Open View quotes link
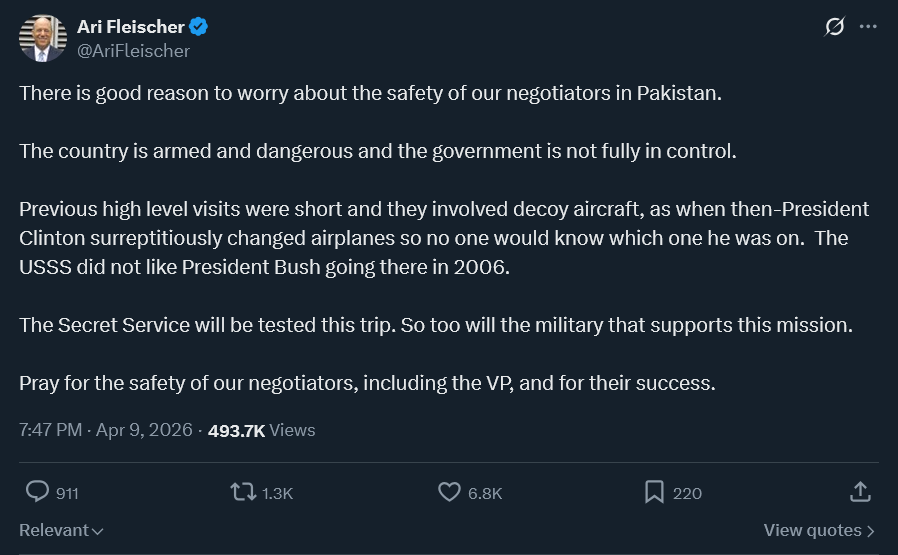Viewport: 898px width, 555px height. pos(820,530)
